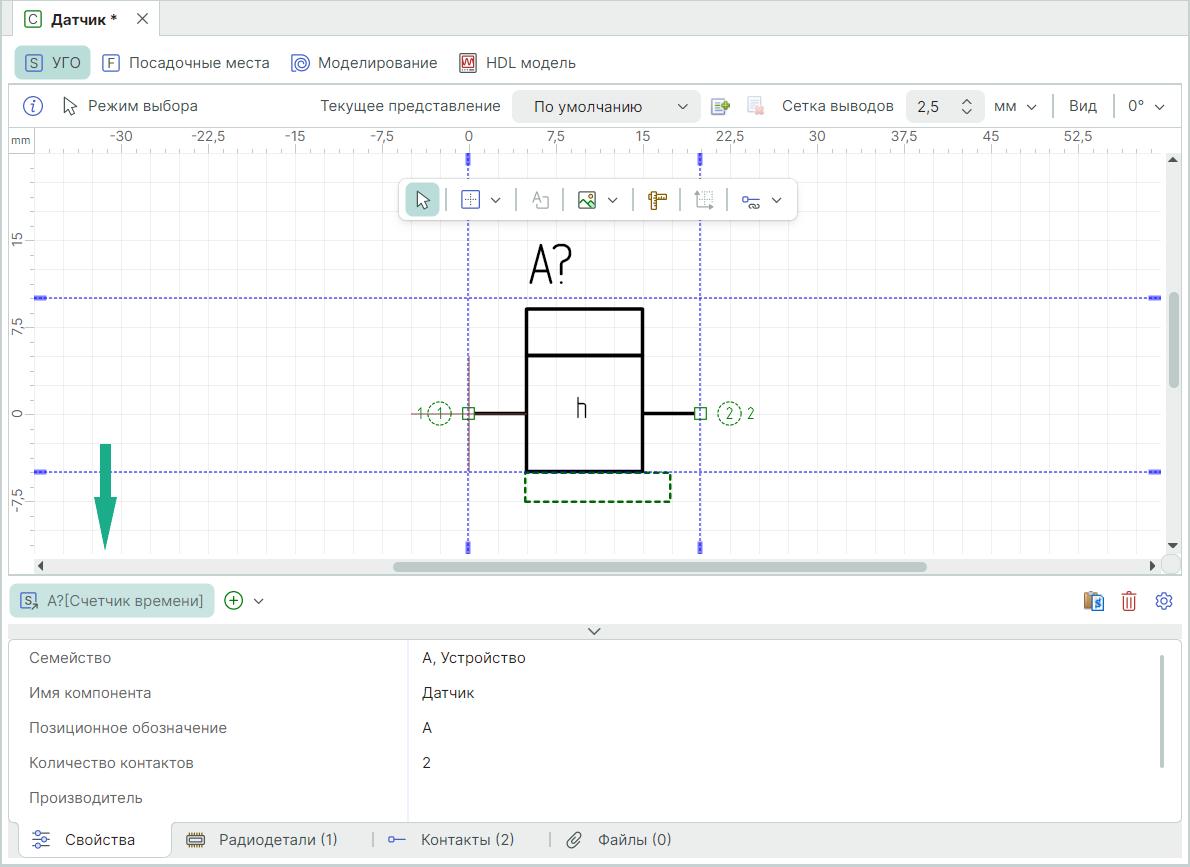This screenshot has width=1190, height=867.
Task: Select the insert image tool icon
Action: [587, 200]
